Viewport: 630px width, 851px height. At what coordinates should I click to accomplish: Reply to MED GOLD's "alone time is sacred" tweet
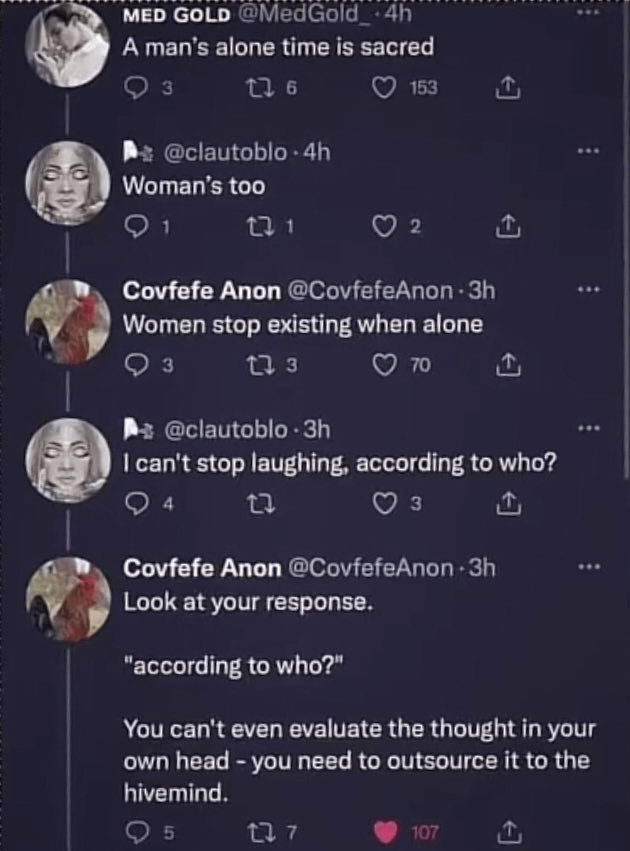(135, 88)
